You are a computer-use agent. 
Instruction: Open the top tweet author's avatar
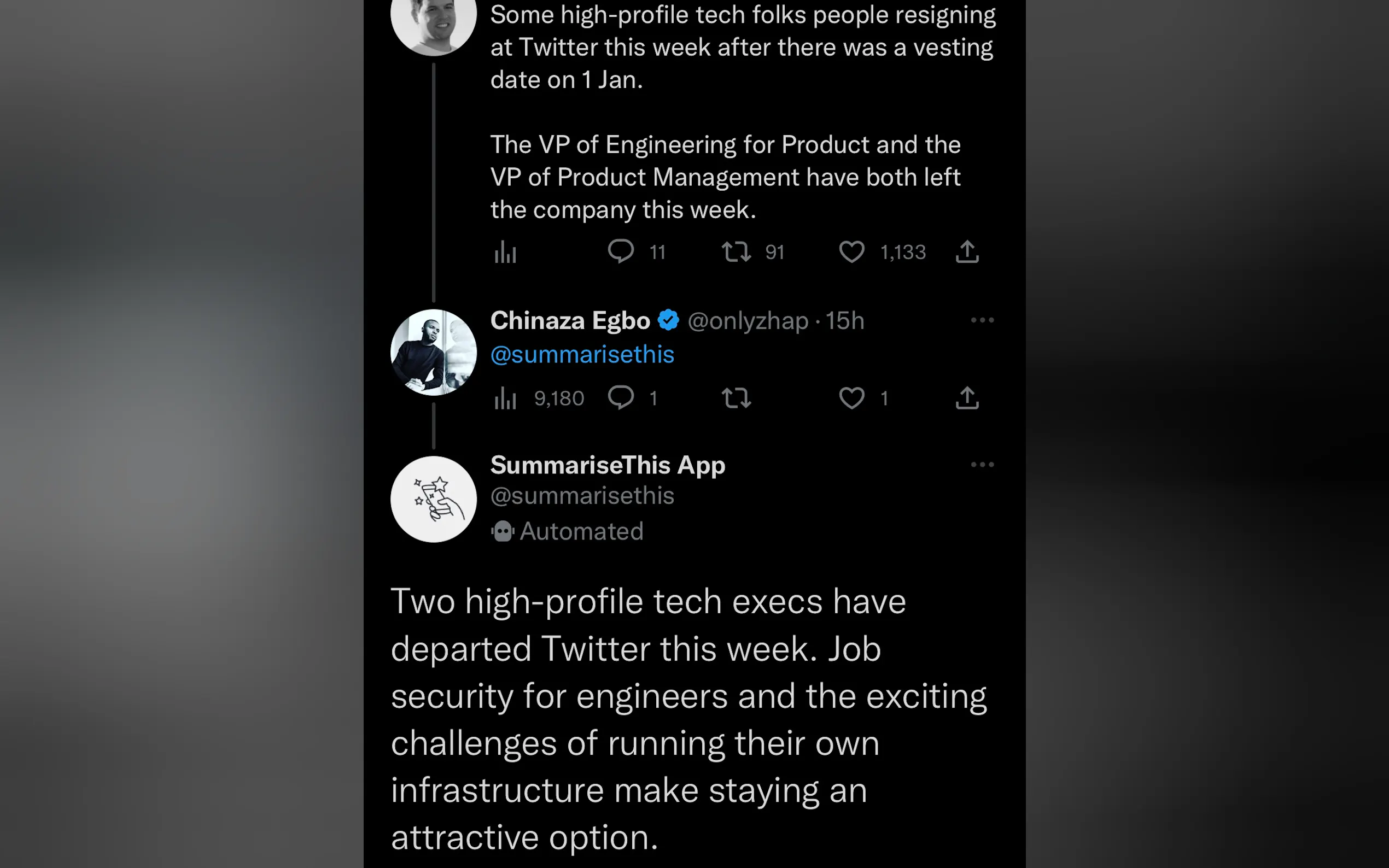tap(434, 23)
